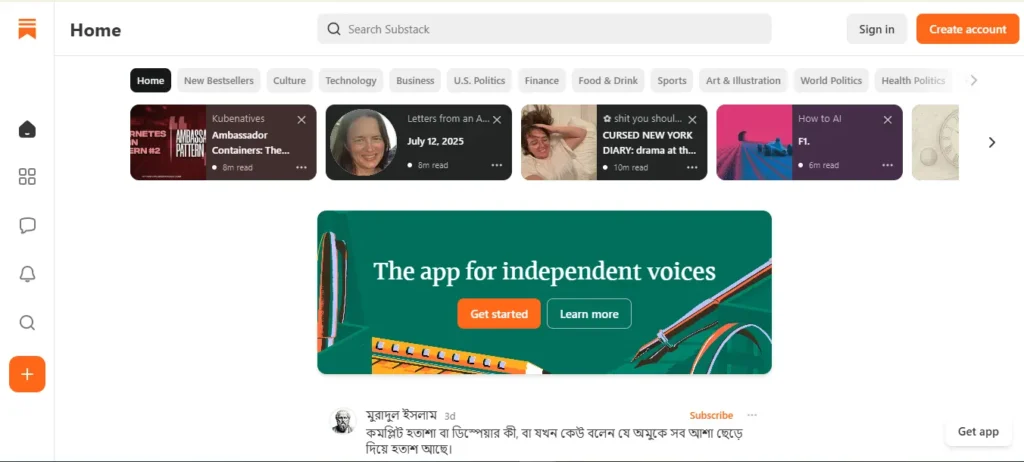Open the Home icon in sidebar
The image size is (1024, 462).
tap(27, 129)
